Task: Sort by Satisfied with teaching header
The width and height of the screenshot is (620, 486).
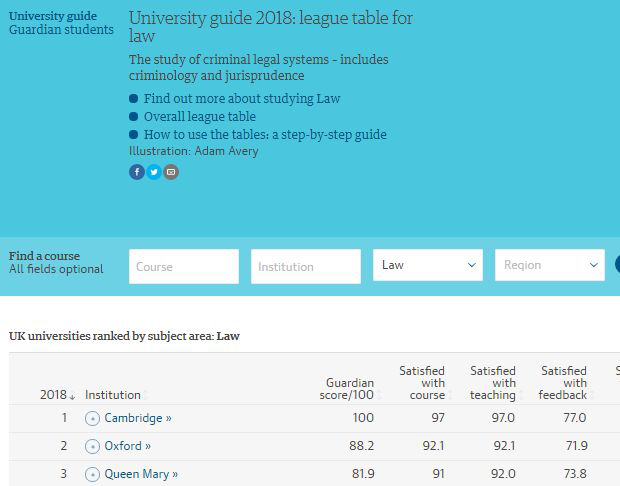Action: click(492, 383)
